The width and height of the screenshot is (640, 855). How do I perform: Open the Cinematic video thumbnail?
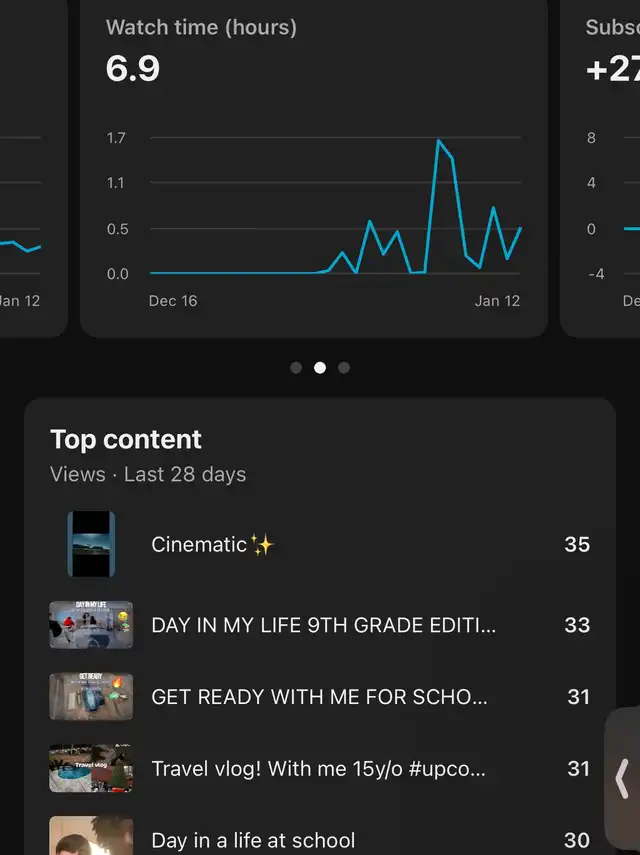(91, 544)
